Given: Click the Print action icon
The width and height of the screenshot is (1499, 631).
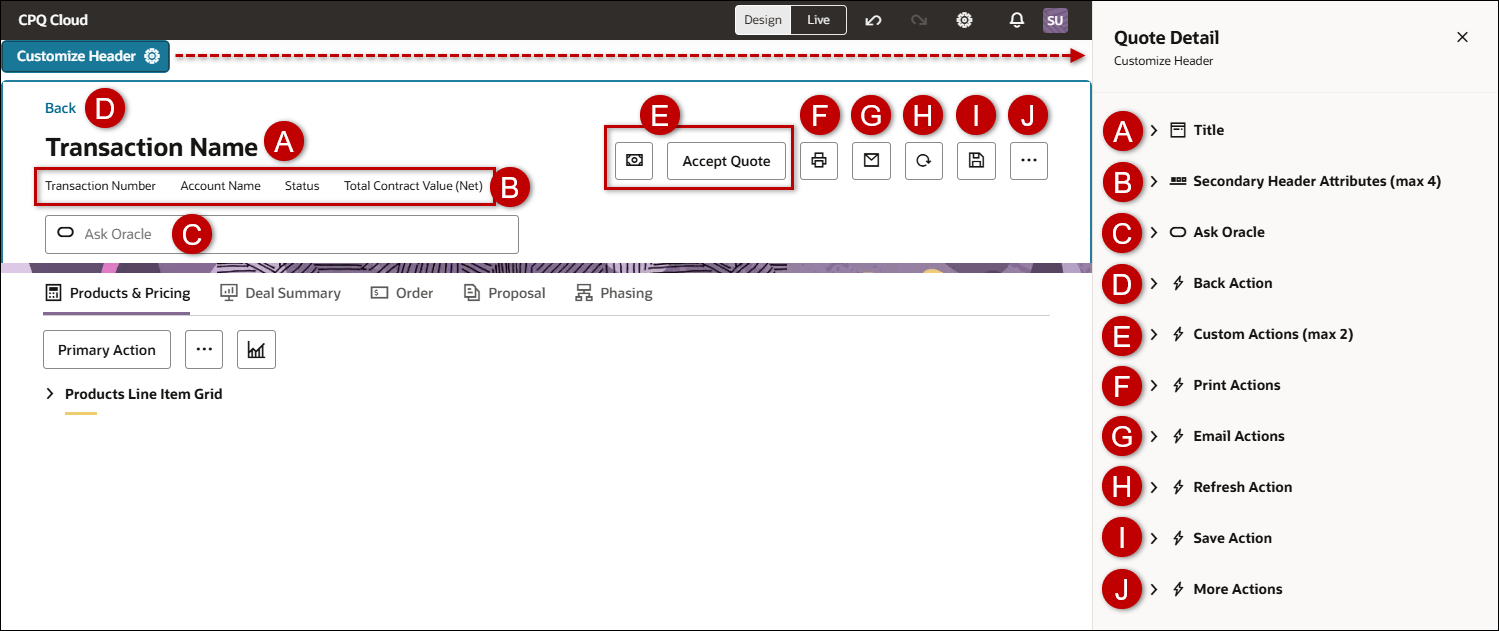Looking at the screenshot, I should coord(819,160).
